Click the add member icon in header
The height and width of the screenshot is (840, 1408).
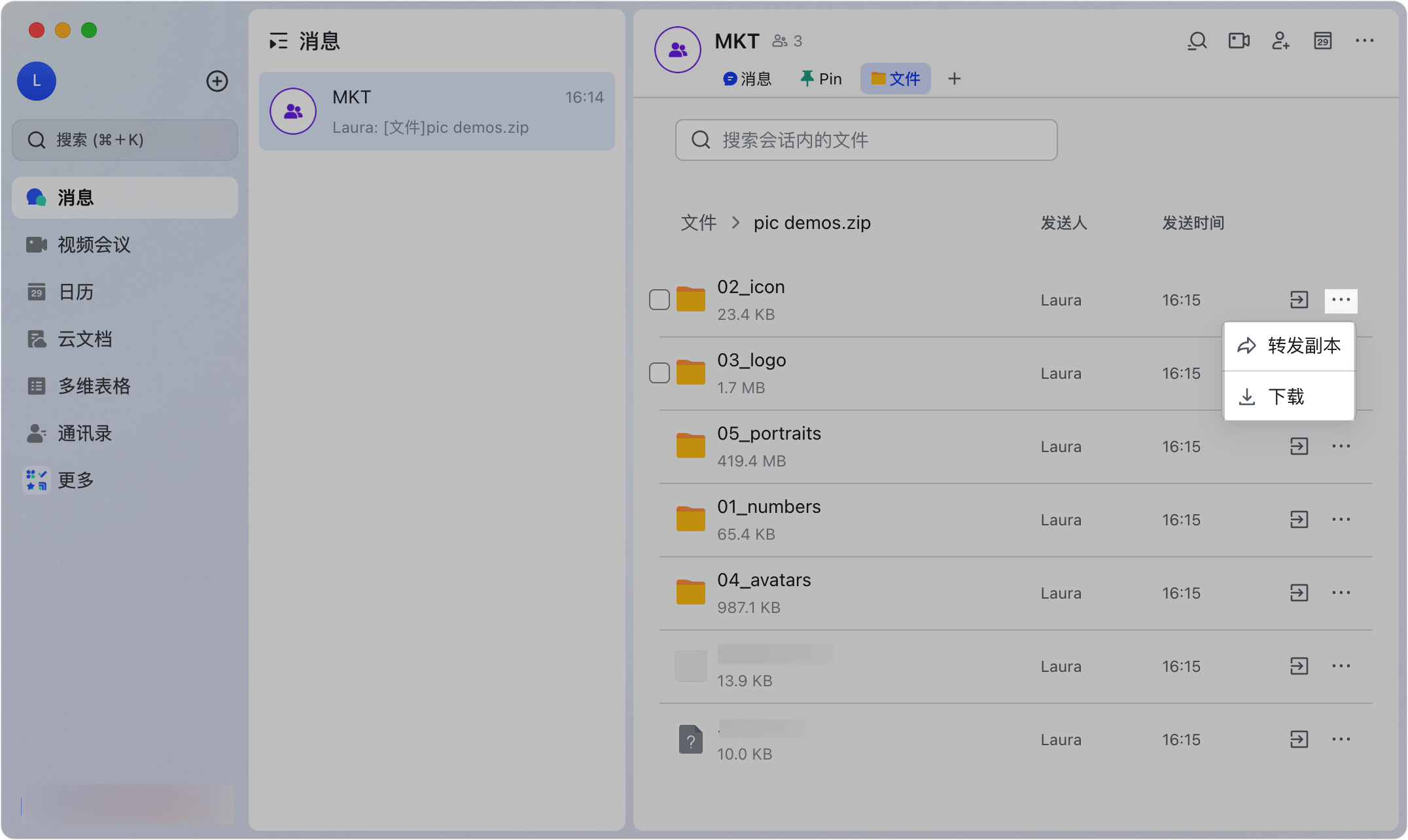(1280, 41)
